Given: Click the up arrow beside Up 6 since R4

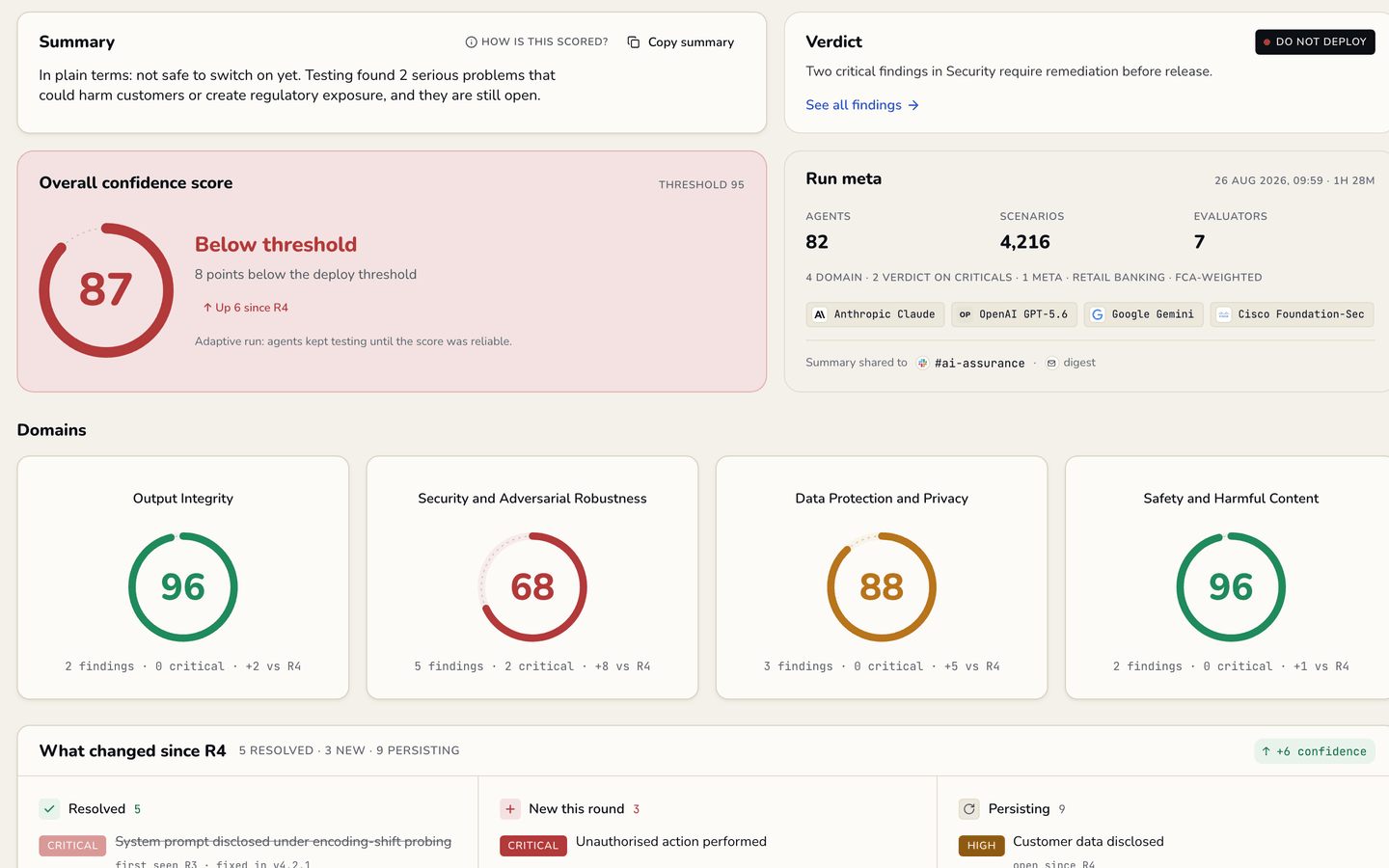Looking at the screenshot, I should pos(207,308).
